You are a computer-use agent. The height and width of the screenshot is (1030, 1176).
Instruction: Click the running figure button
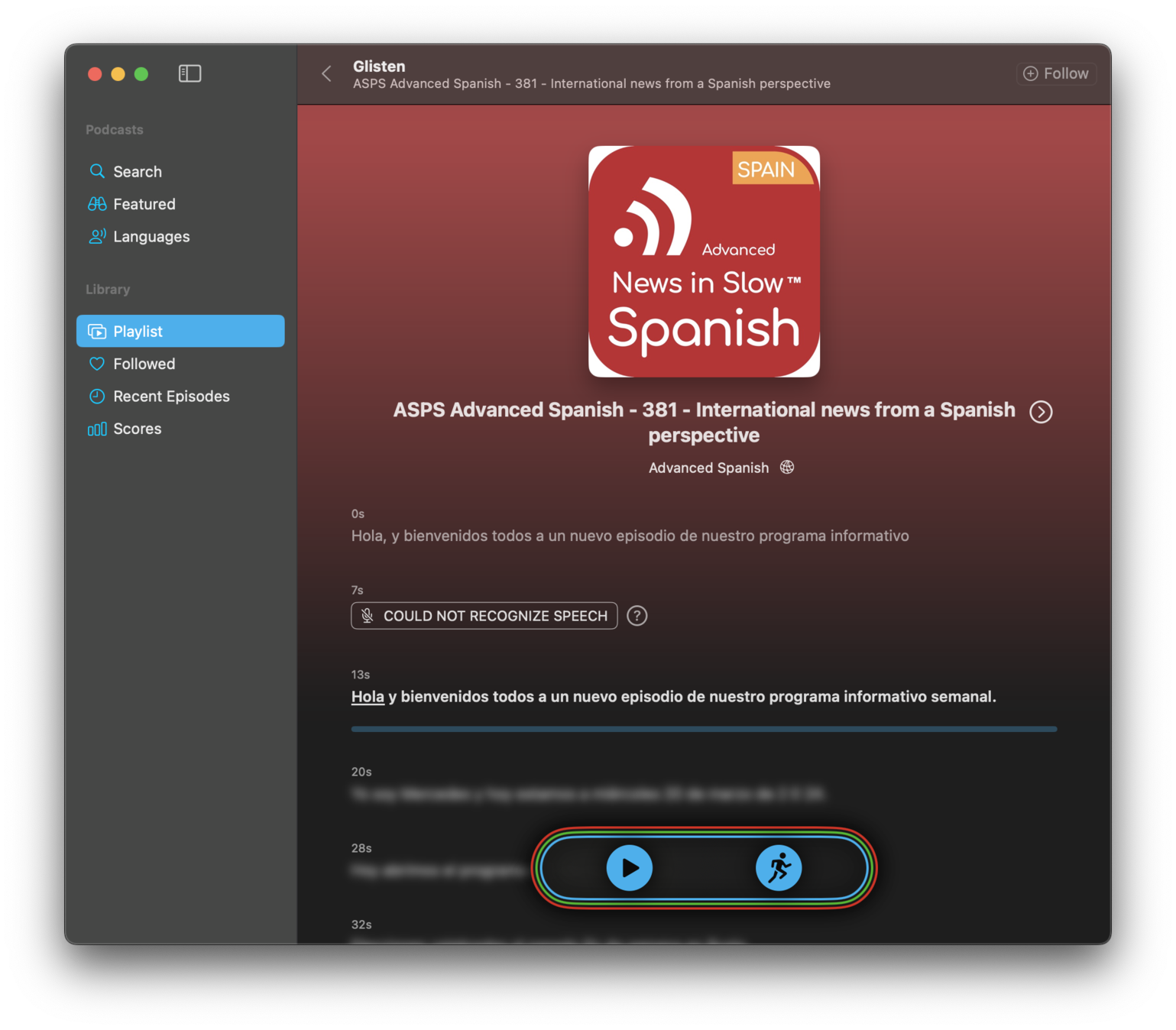point(779,868)
